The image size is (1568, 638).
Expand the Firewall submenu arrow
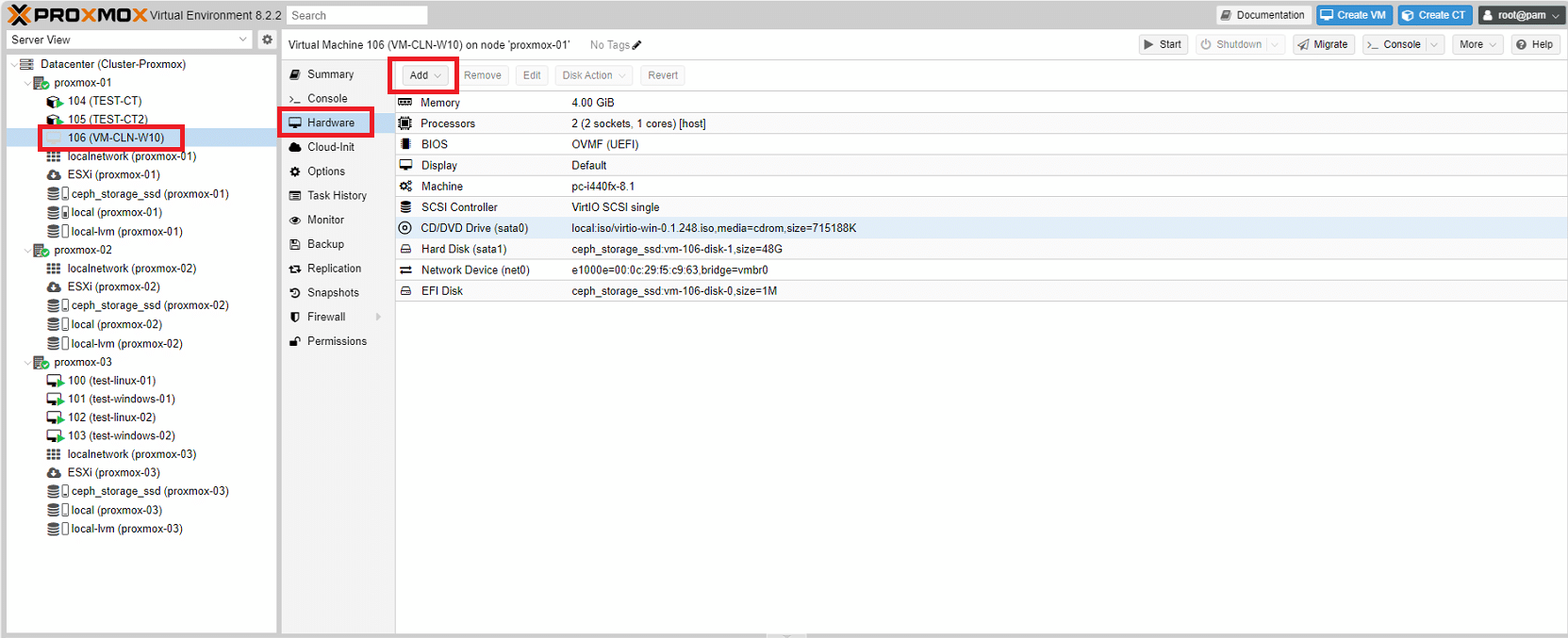pos(378,318)
